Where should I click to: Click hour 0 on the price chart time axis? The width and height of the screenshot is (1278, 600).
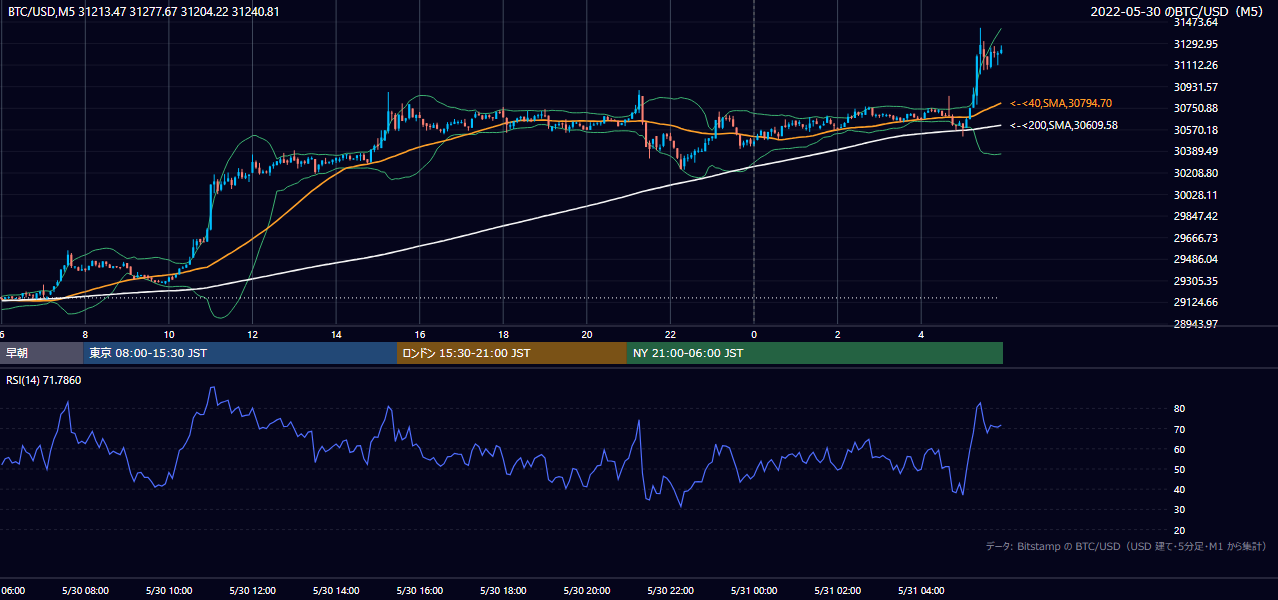coord(754,335)
